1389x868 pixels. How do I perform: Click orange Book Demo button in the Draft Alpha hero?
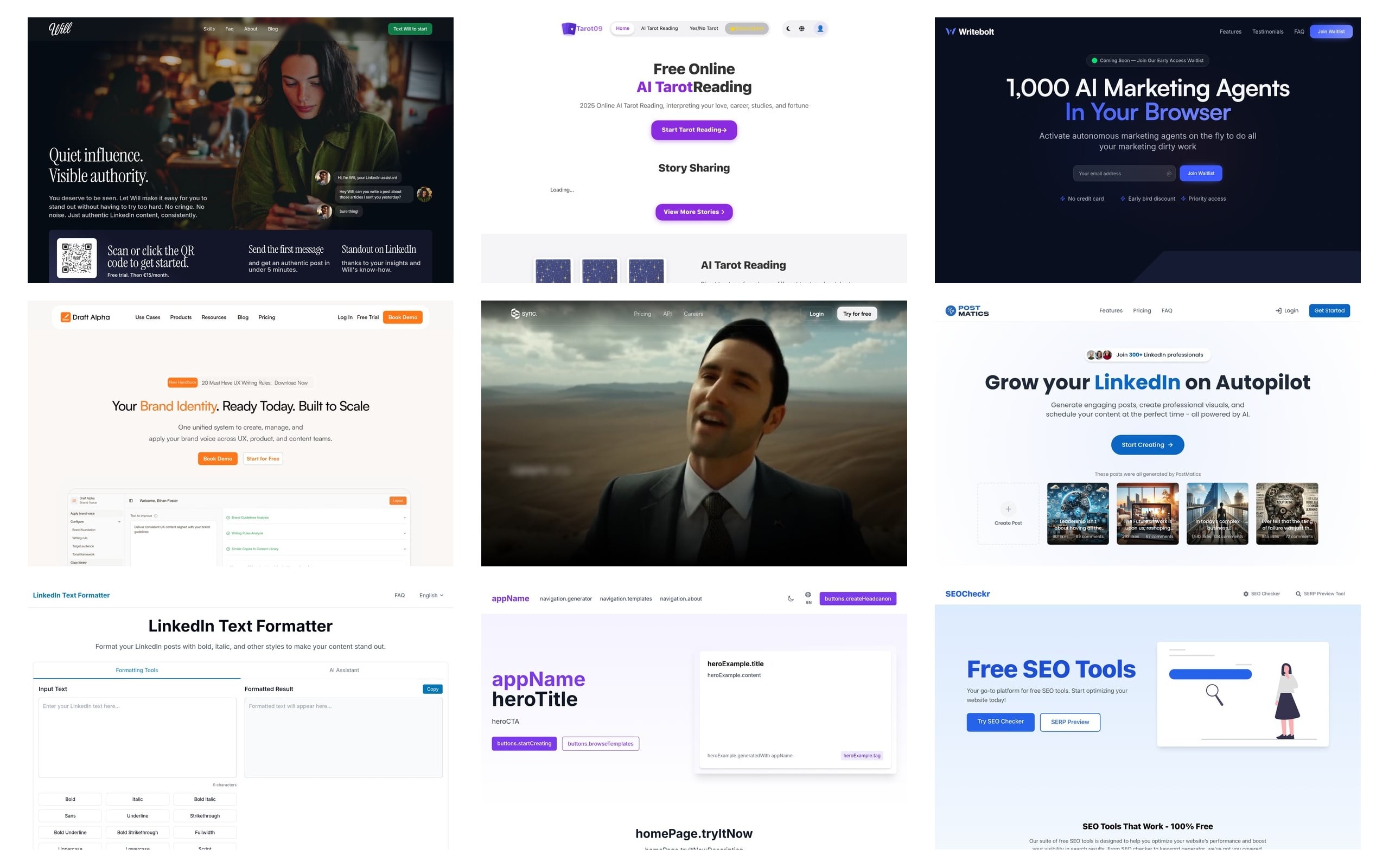coord(218,459)
